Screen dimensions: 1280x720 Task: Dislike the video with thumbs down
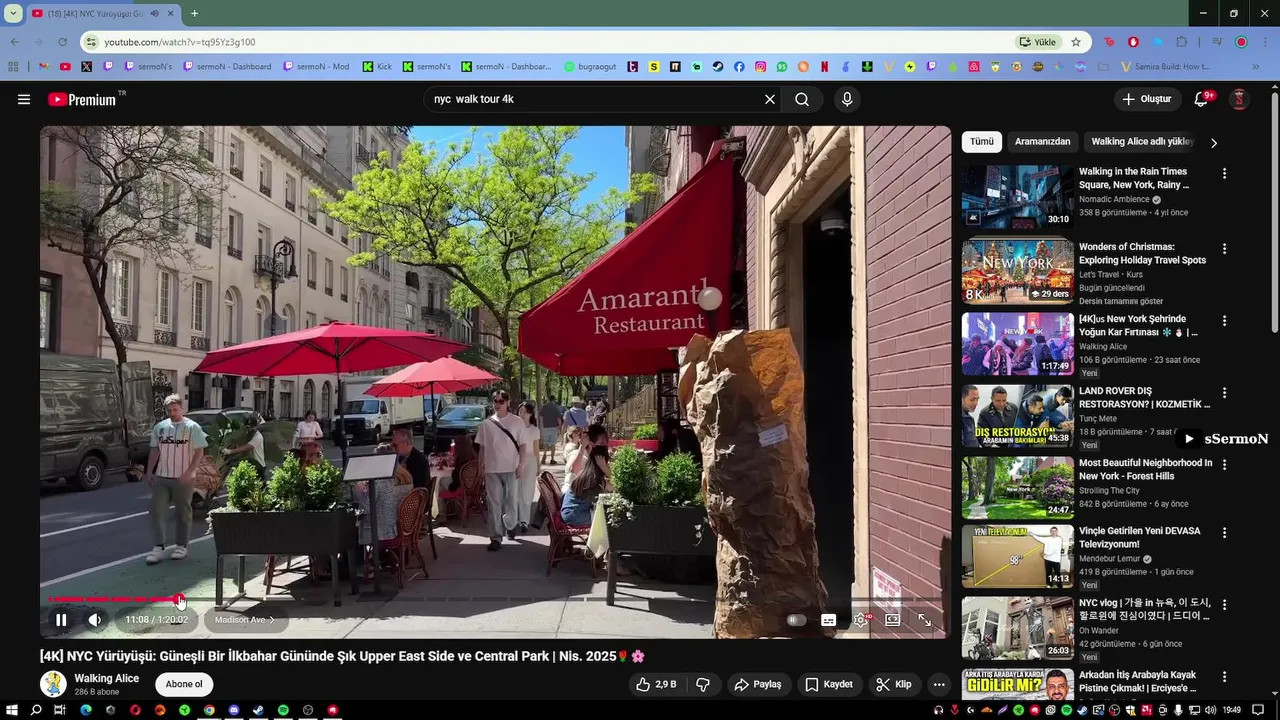pos(703,684)
